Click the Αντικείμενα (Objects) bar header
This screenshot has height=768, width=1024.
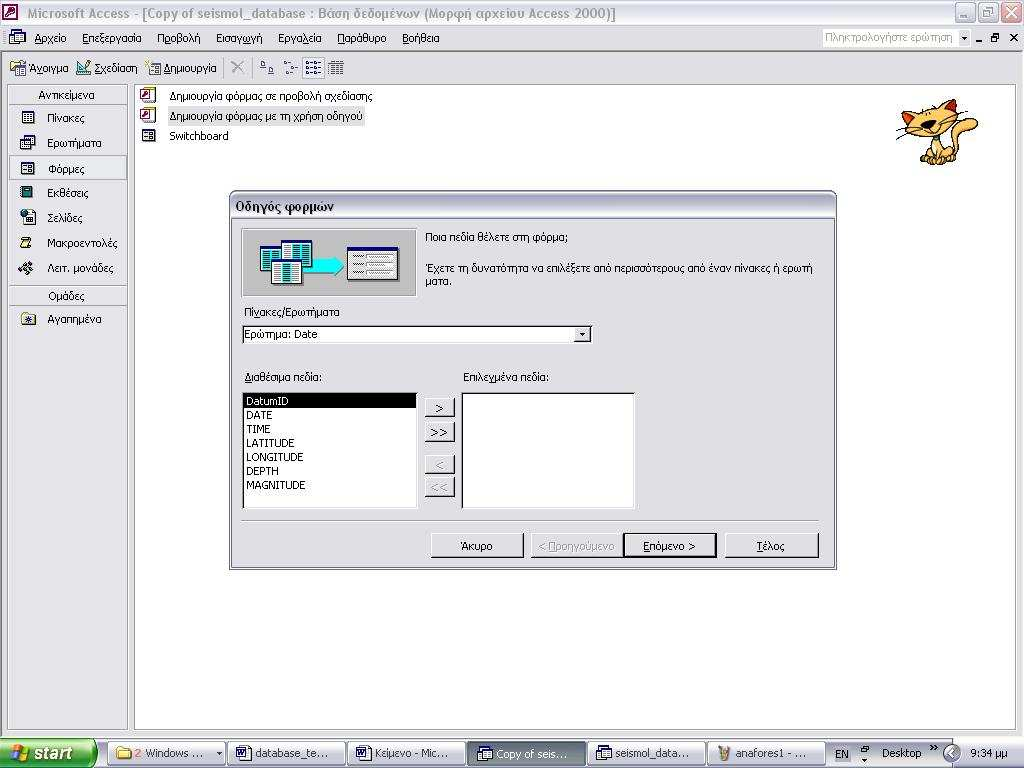click(68, 95)
